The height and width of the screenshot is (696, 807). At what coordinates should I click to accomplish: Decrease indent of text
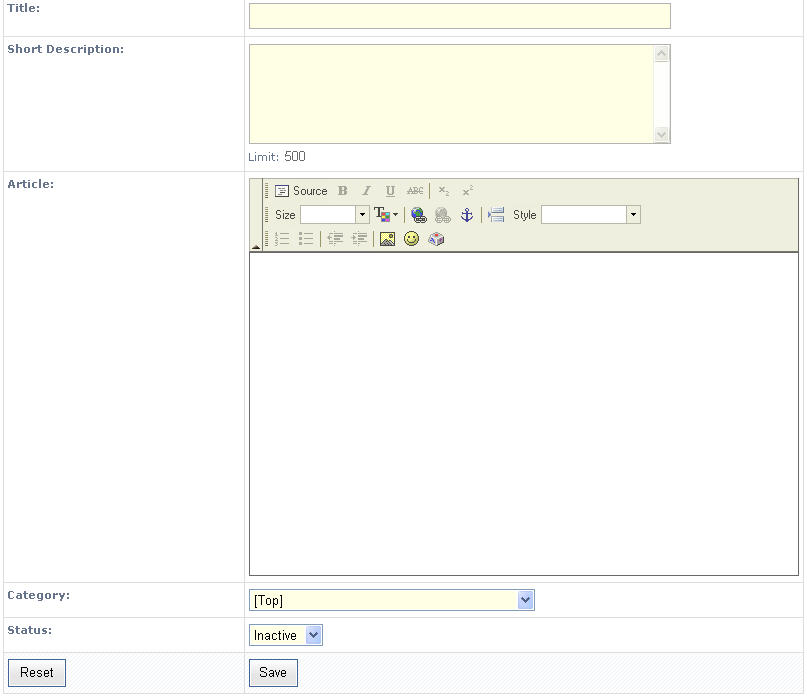[x=335, y=239]
